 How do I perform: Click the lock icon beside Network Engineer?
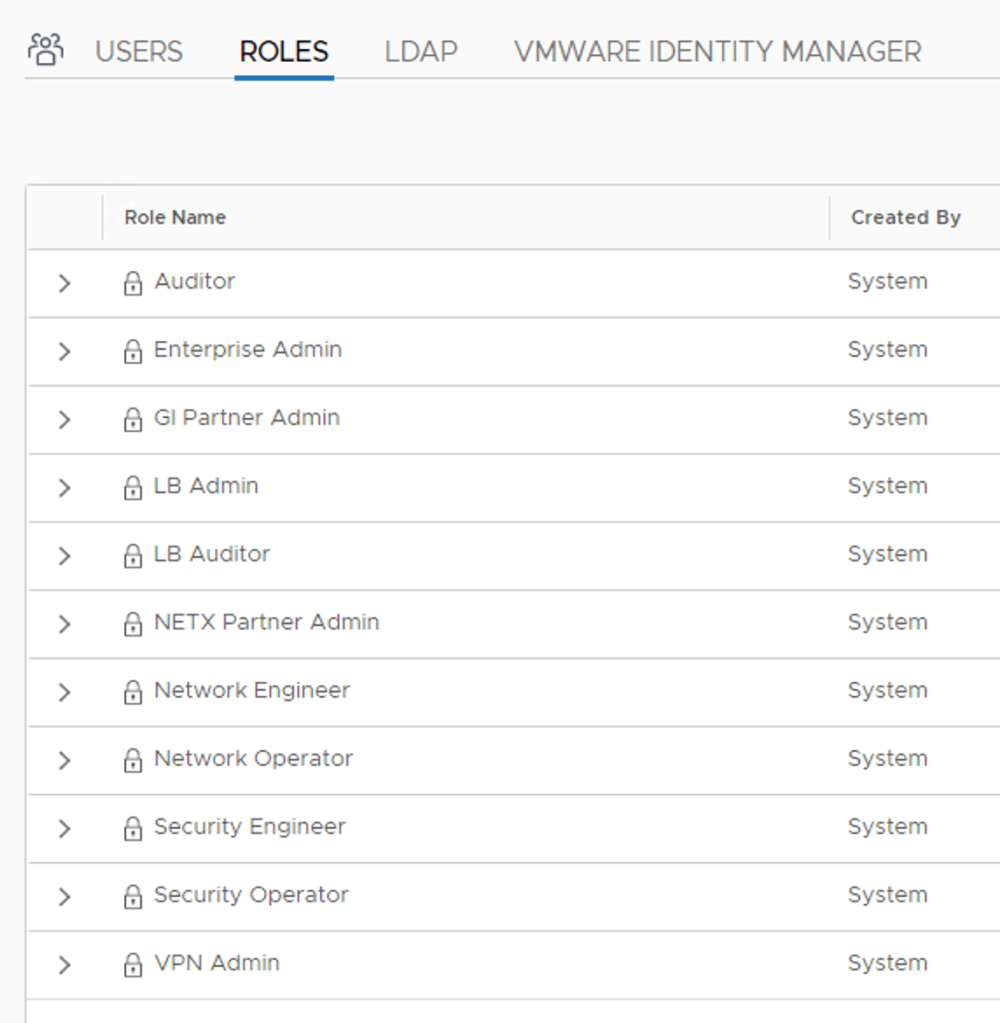click(x=133, y=692)
